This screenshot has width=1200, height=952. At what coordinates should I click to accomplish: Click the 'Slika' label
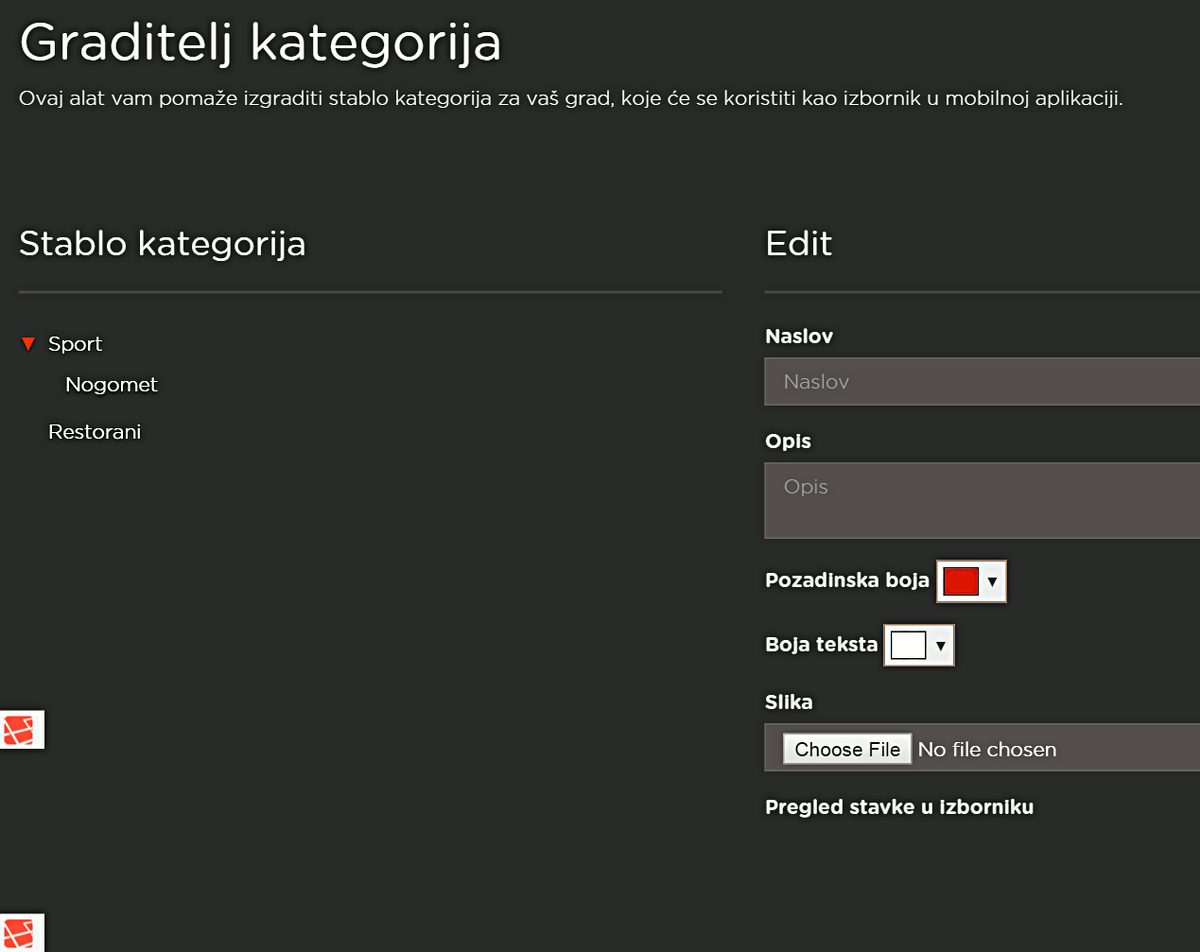tap(789, 702)
